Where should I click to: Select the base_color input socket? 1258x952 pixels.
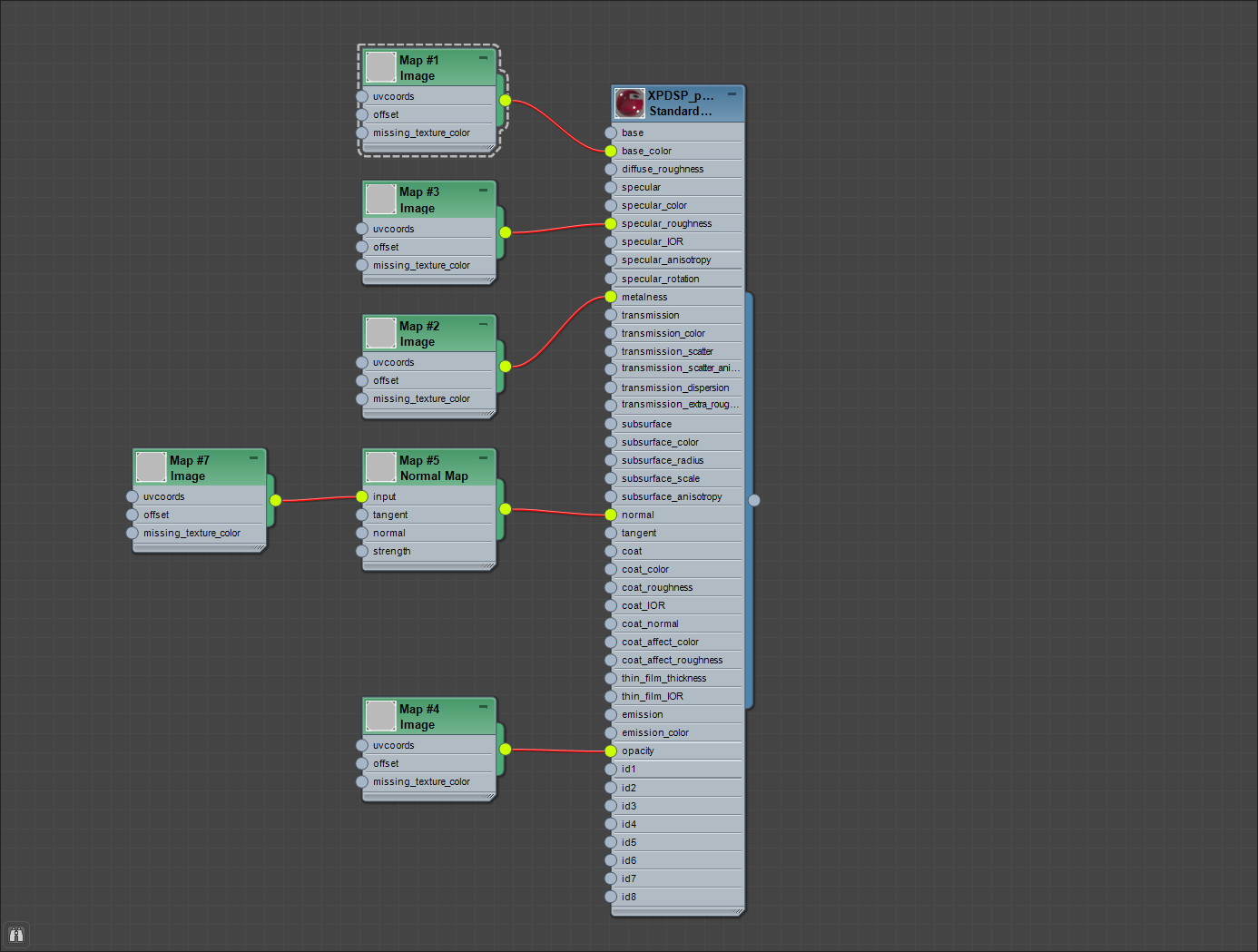tap(610, 151)
